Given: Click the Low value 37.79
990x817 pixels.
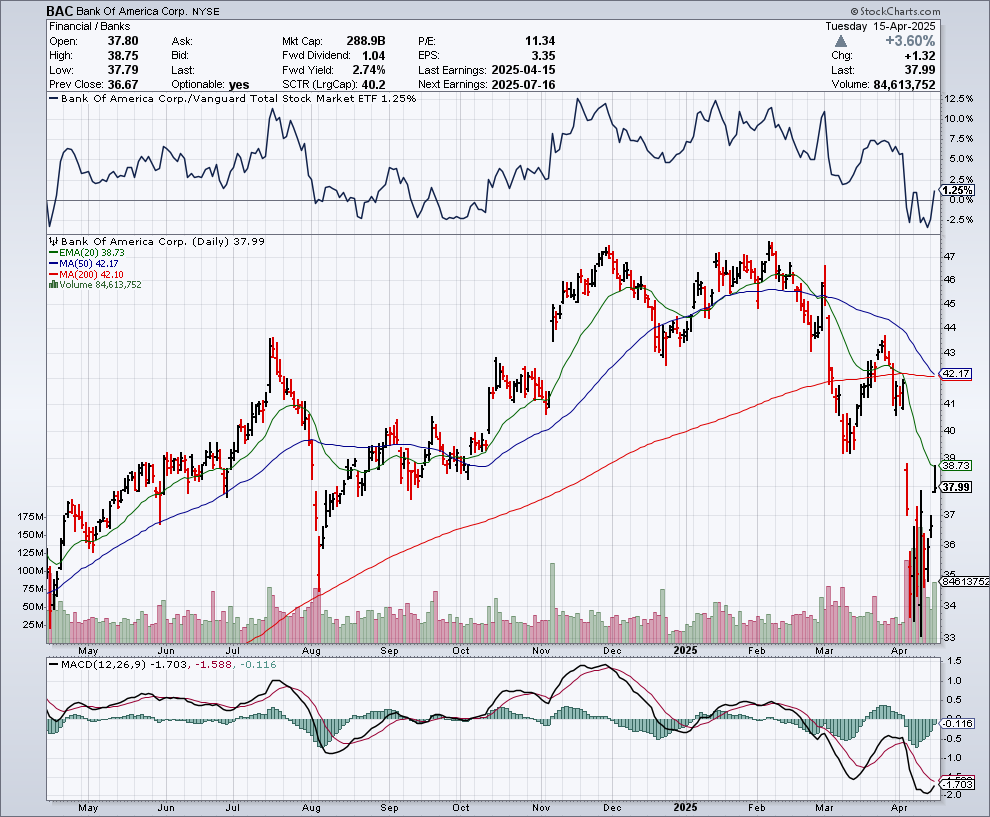Looking at the screenshot, I should [x=122, y=70].
